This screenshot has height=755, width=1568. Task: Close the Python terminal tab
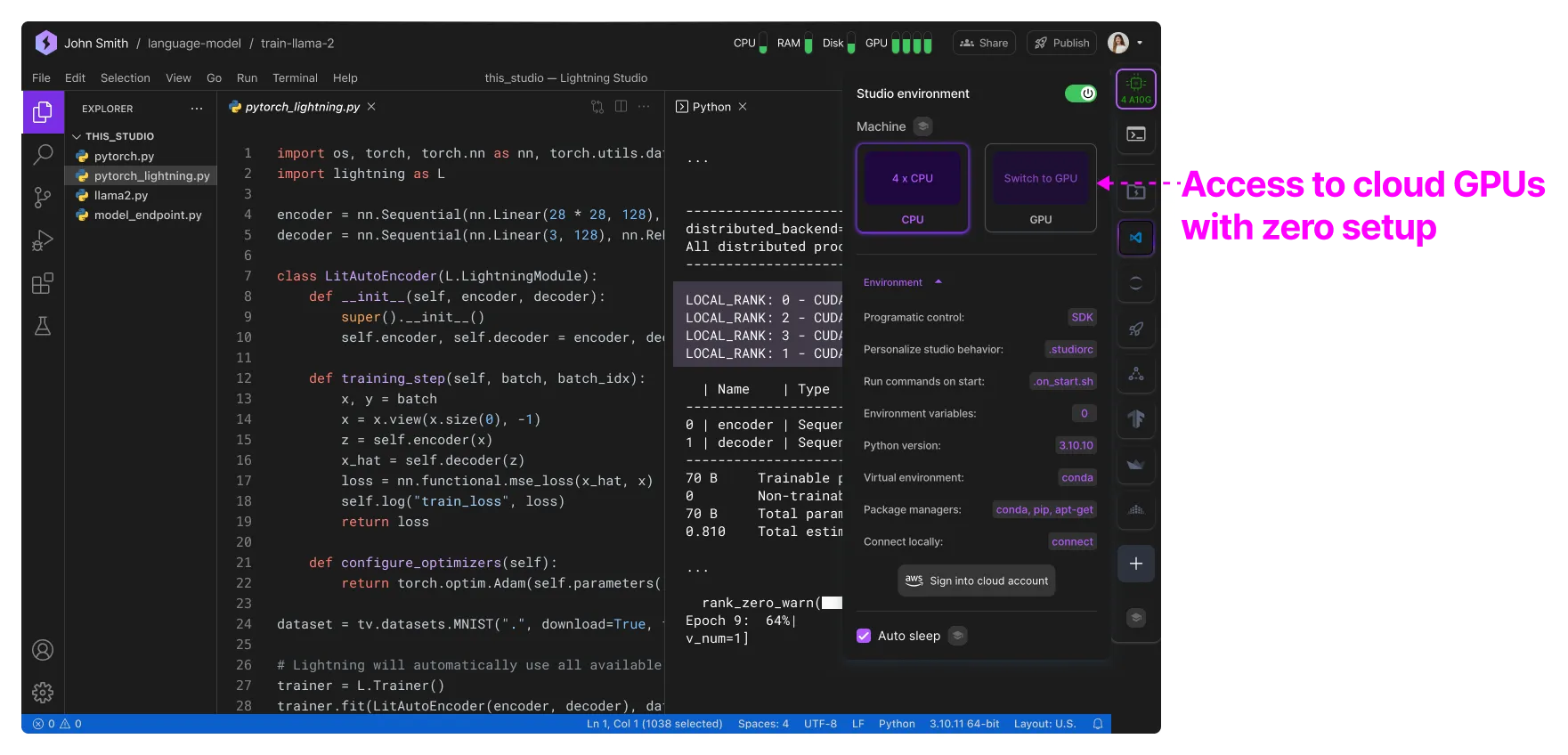(743, 107)
